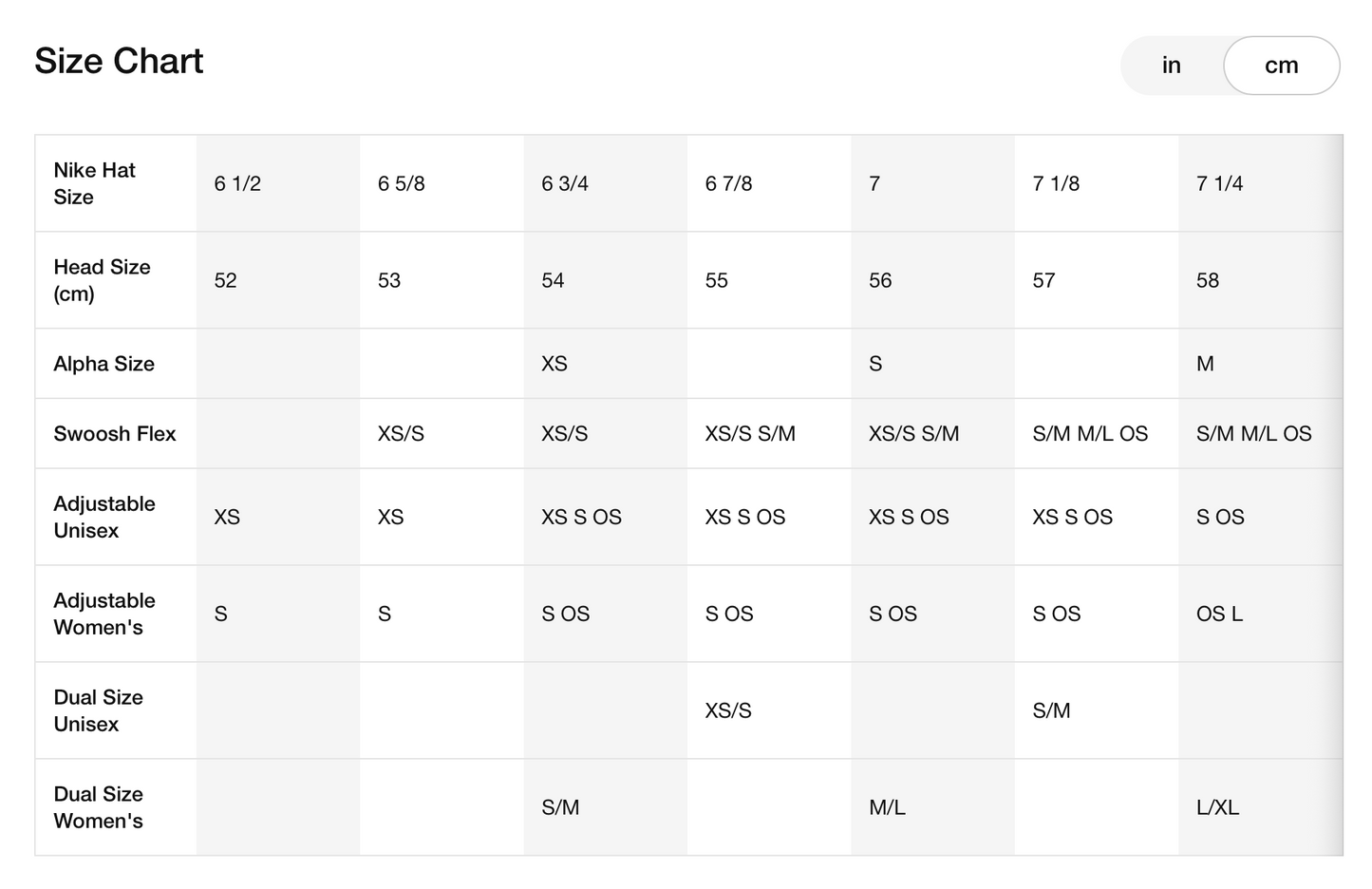Switch units to inches with the in toggle
The width and height of the screenshot is (1372, 889).
1171,66
